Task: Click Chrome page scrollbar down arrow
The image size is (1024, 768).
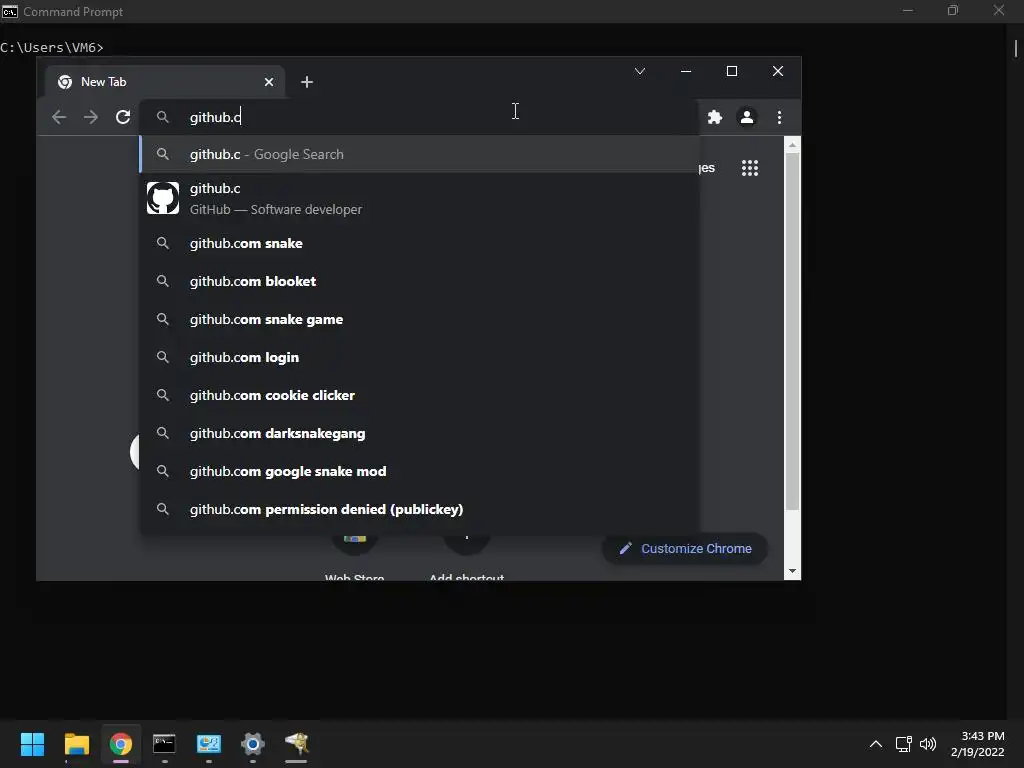Action: (x=792, y=571)
